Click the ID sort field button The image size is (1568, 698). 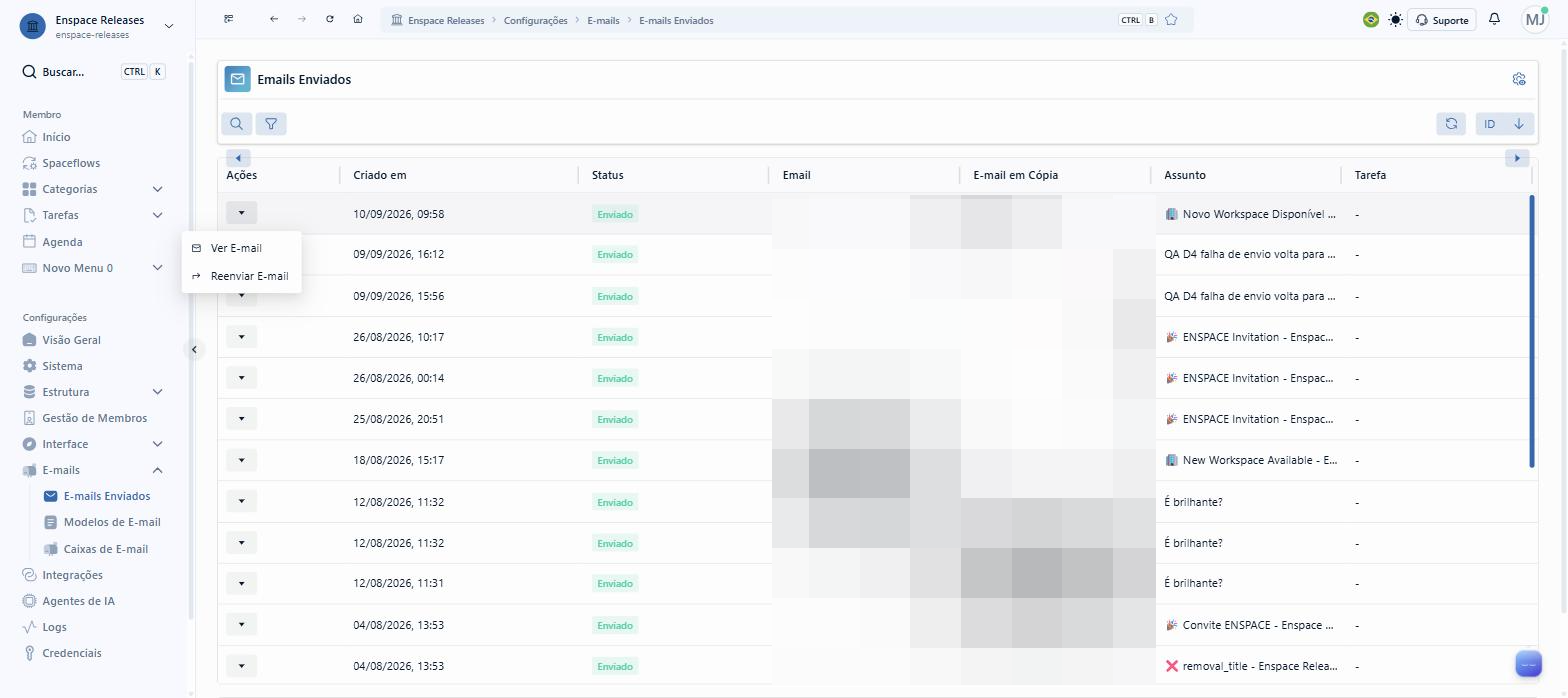pyautogui.click(x=1490, y=124)
